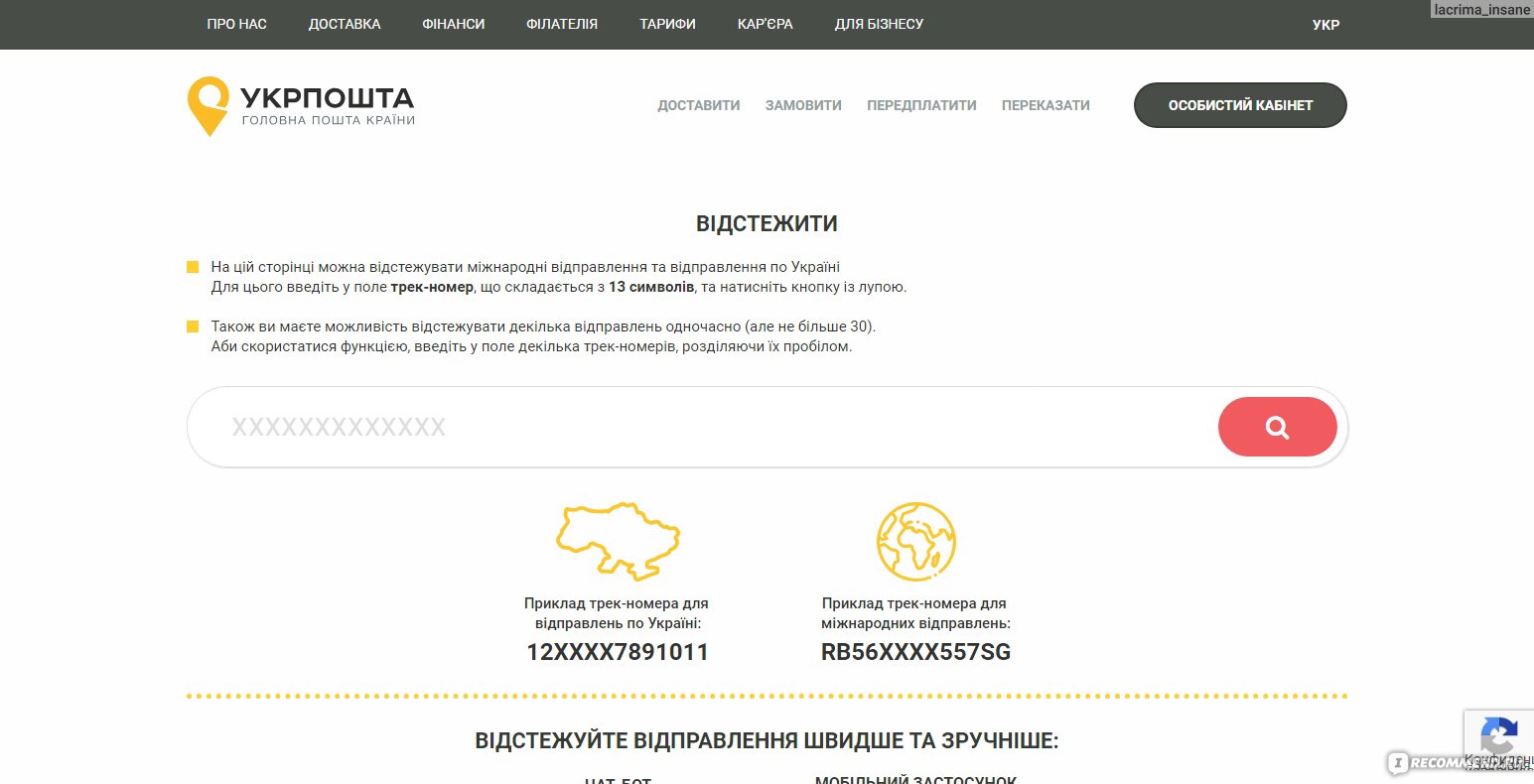This screenshot has width=1534, height=784.
Task: Click 'ВІДСТЕЖУЙТЕ ВІДПРАВЛЕННЯ ШВИДШЕ ТА ЗРУЧНІШЕ' heading
Action: click(767, 741)
